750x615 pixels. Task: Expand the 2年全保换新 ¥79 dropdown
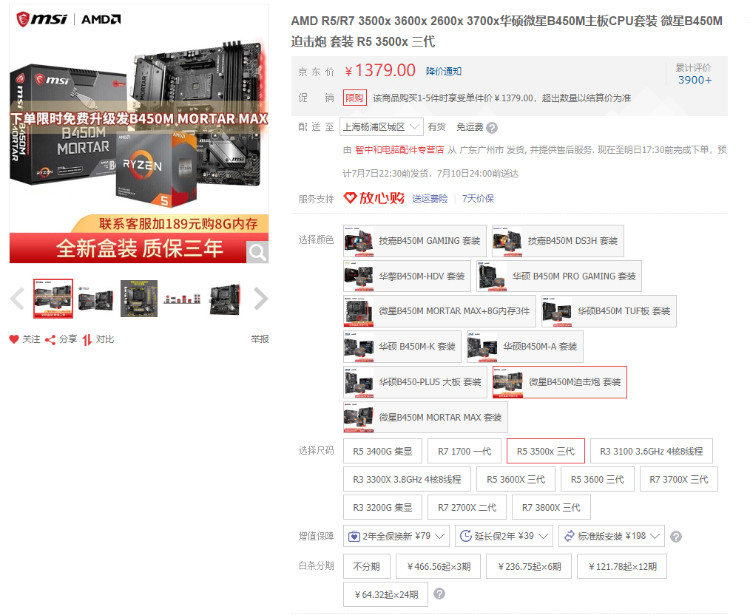[396, 536]
